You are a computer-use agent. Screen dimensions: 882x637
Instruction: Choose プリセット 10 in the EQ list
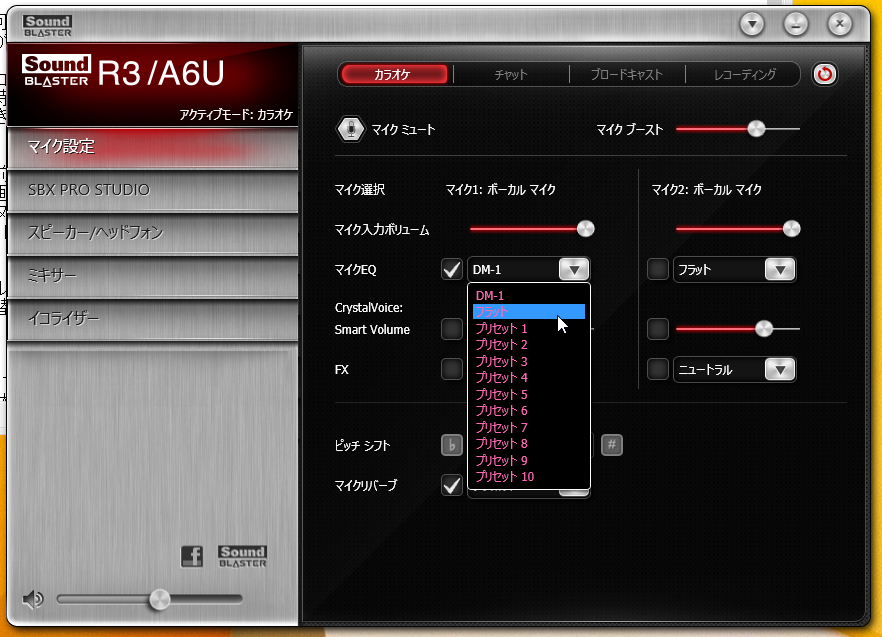[x=529, y=477]
